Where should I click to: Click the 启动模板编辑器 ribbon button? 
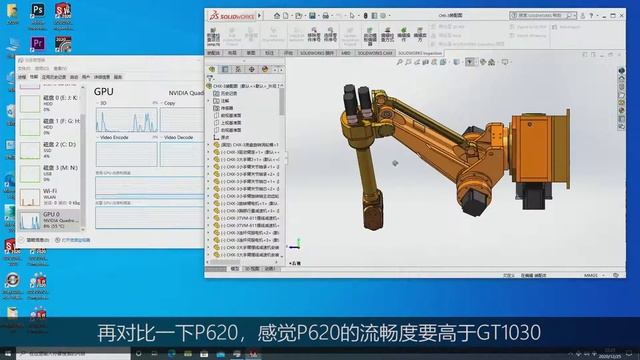coord(370,37)
